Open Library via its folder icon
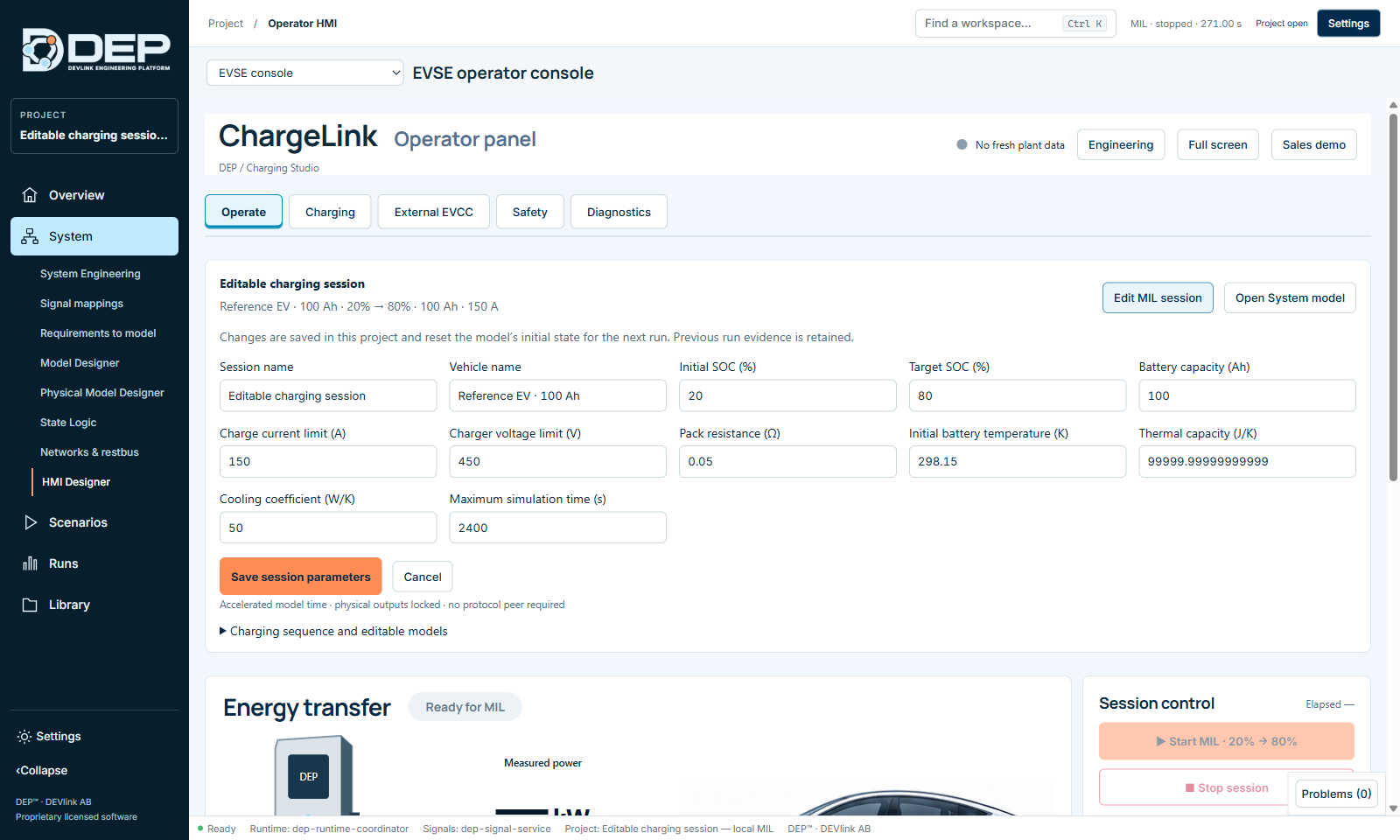Screen dimensions: 1400x840 click(30, 605)
